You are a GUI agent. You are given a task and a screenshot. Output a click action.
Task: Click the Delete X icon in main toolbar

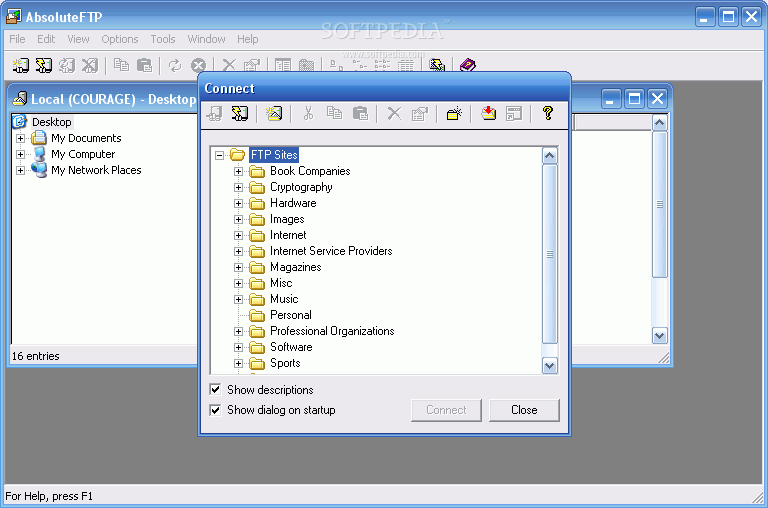coord(229,65)
